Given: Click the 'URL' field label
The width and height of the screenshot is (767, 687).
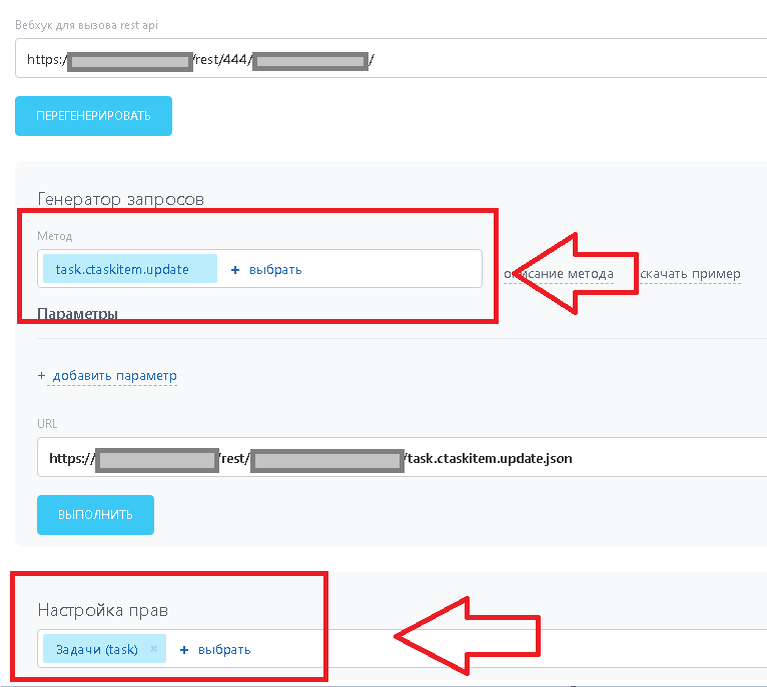Looking at the screenshot, I should point(47,423).
